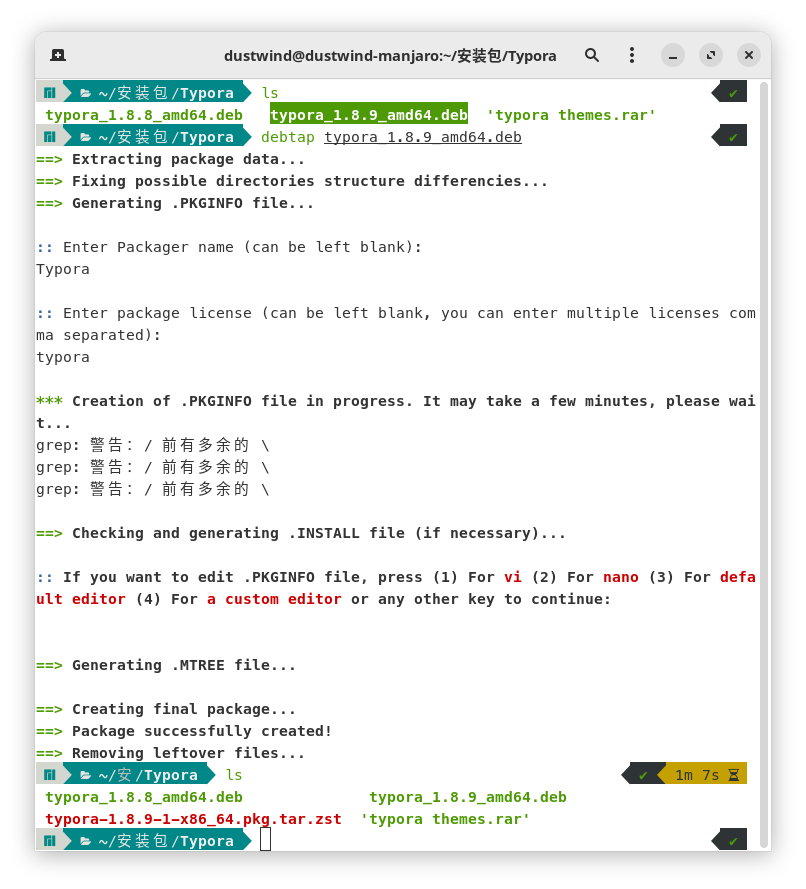The image size is (806, 889).
Task: Click the checkmark status on the last prompt line
Action: point(733,841)
